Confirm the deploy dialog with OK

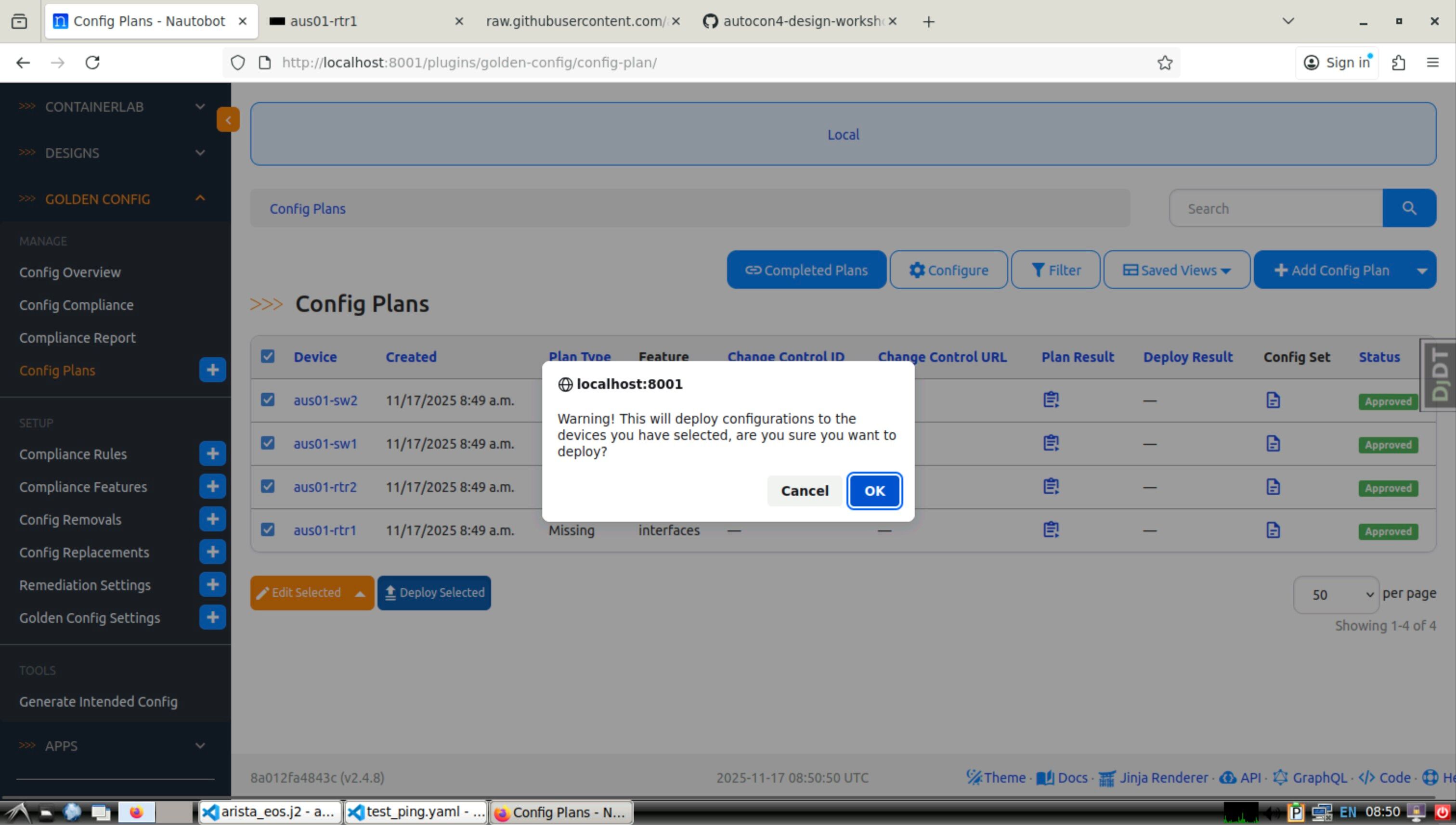click(x=874, y=490)
